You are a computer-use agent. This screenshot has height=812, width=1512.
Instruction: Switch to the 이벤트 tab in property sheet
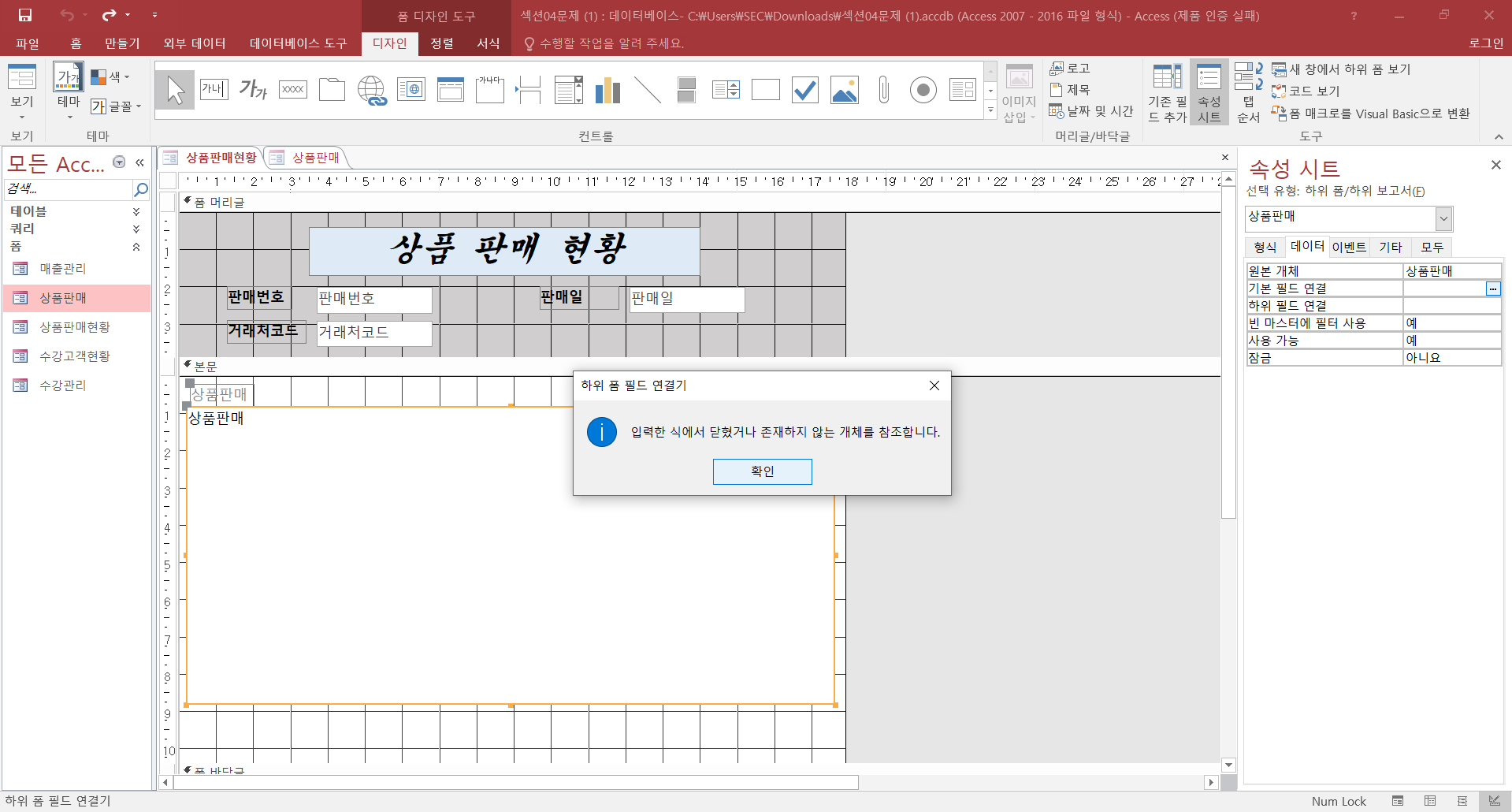pyautogui.click(x=1348, y=248)
